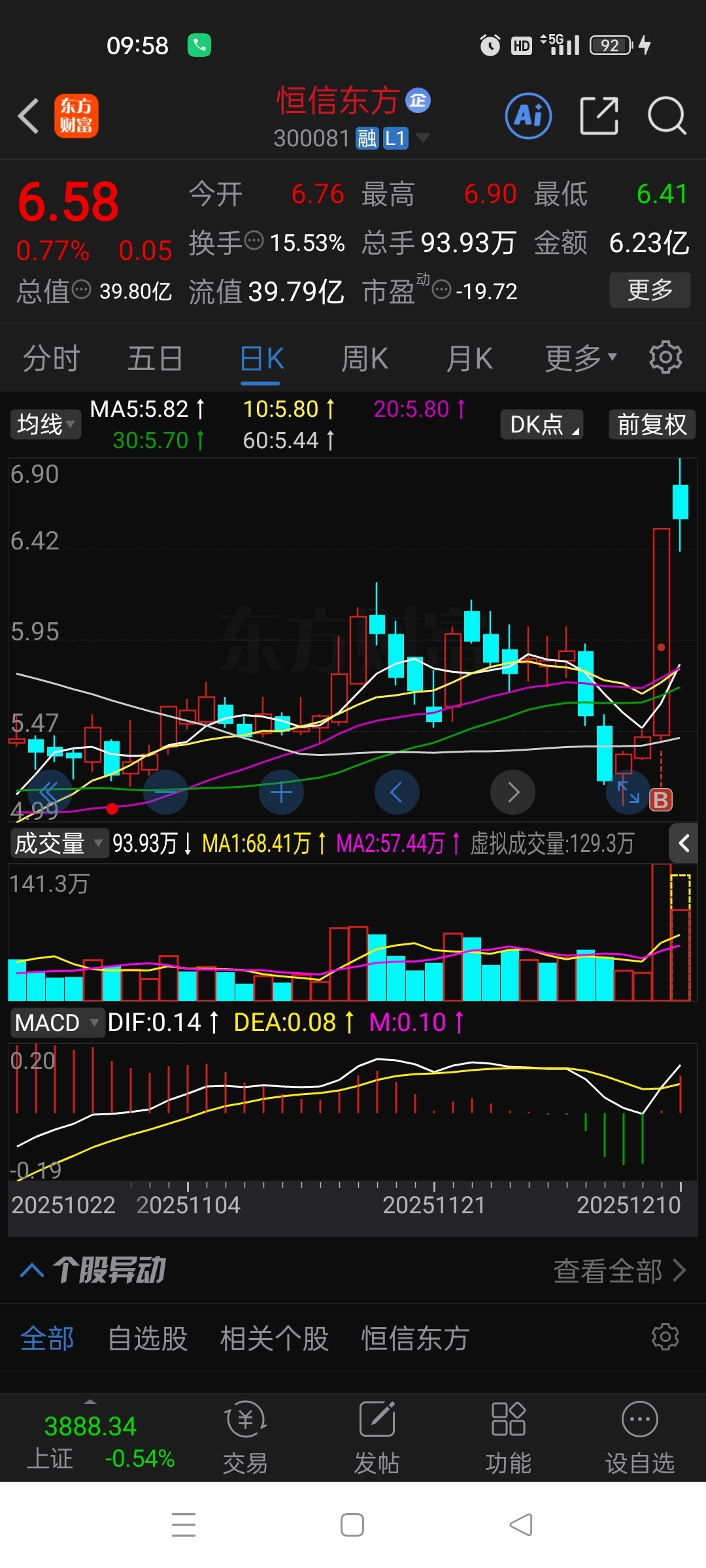Tap the dashed virtual volume bar
This screenshot has height=1568, width=706.
point(681,938)
